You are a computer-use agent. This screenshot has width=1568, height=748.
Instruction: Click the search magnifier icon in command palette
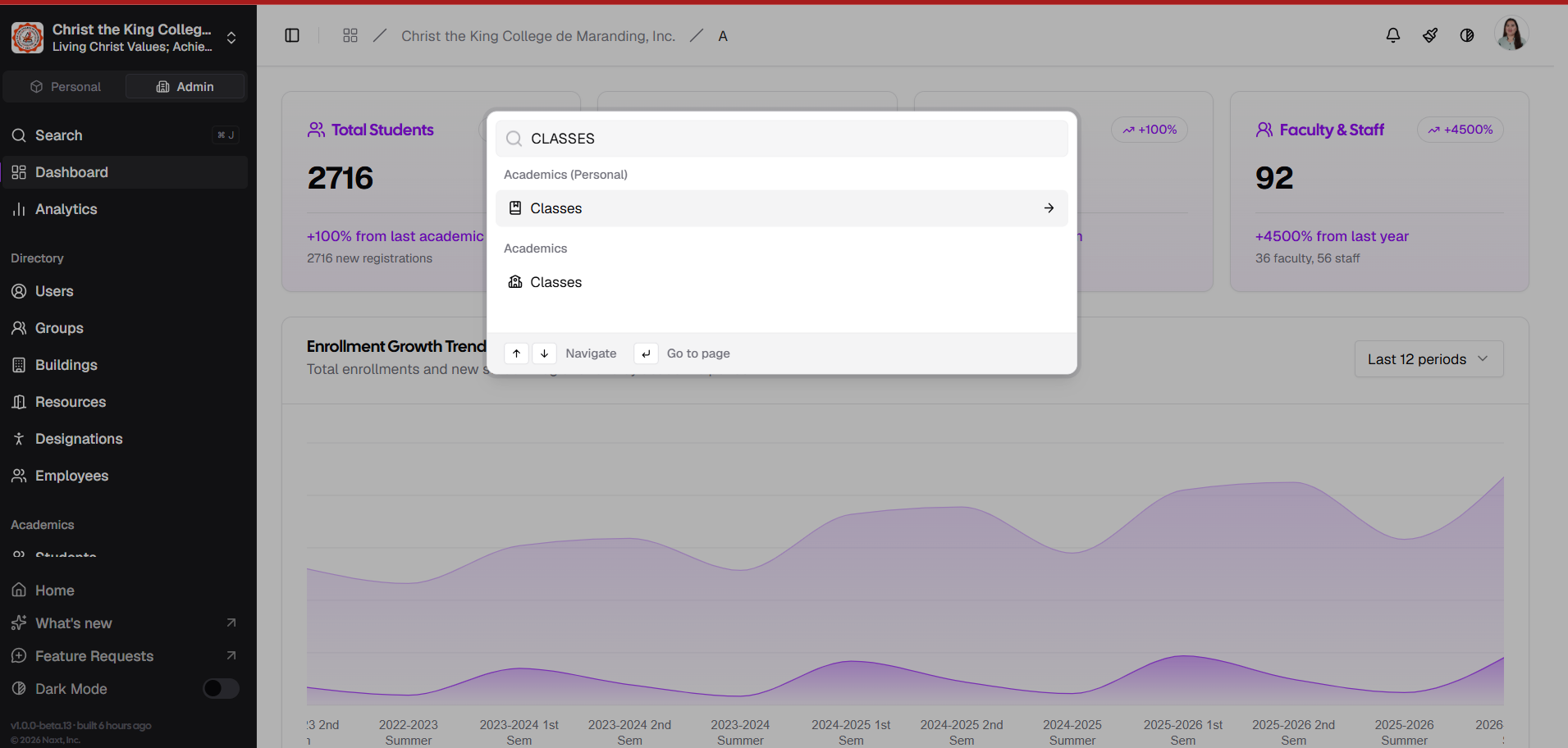pyautogui.click(x=514, y=139)
